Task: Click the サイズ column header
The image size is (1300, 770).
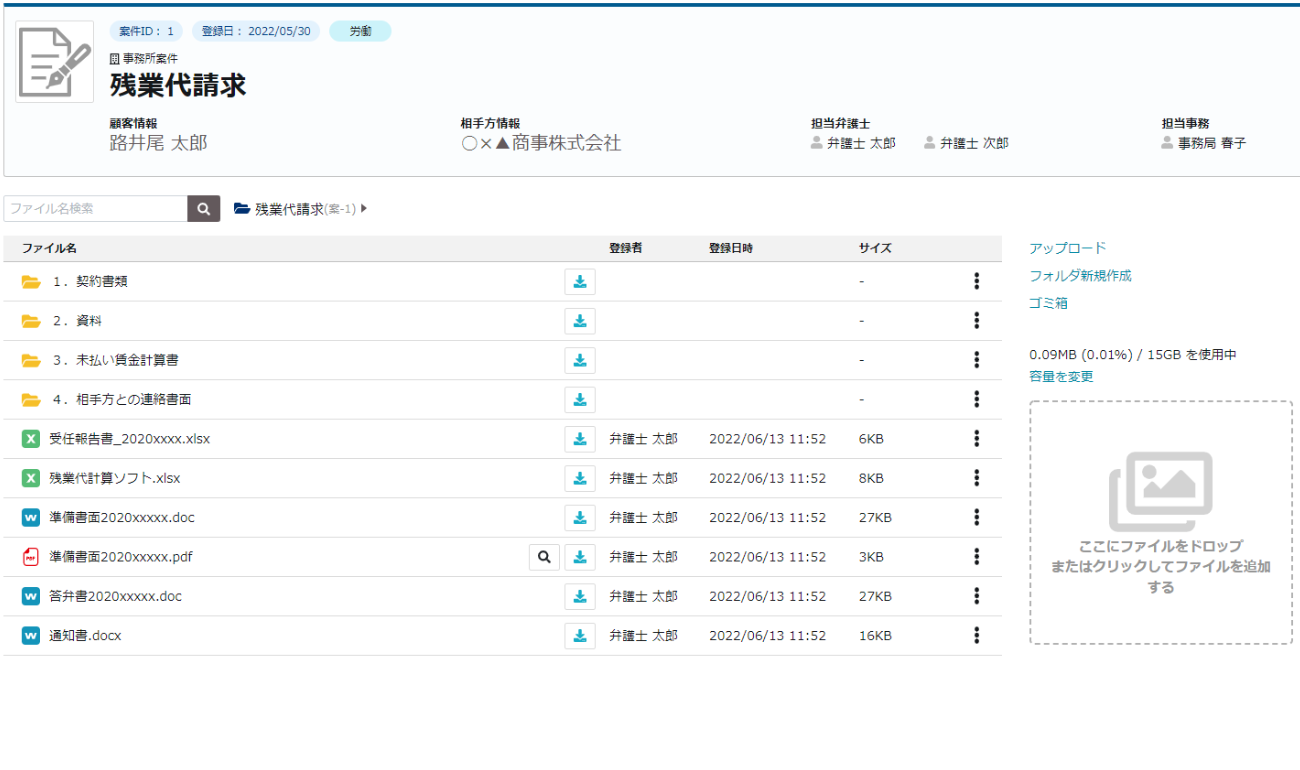Action: (875, 248)
